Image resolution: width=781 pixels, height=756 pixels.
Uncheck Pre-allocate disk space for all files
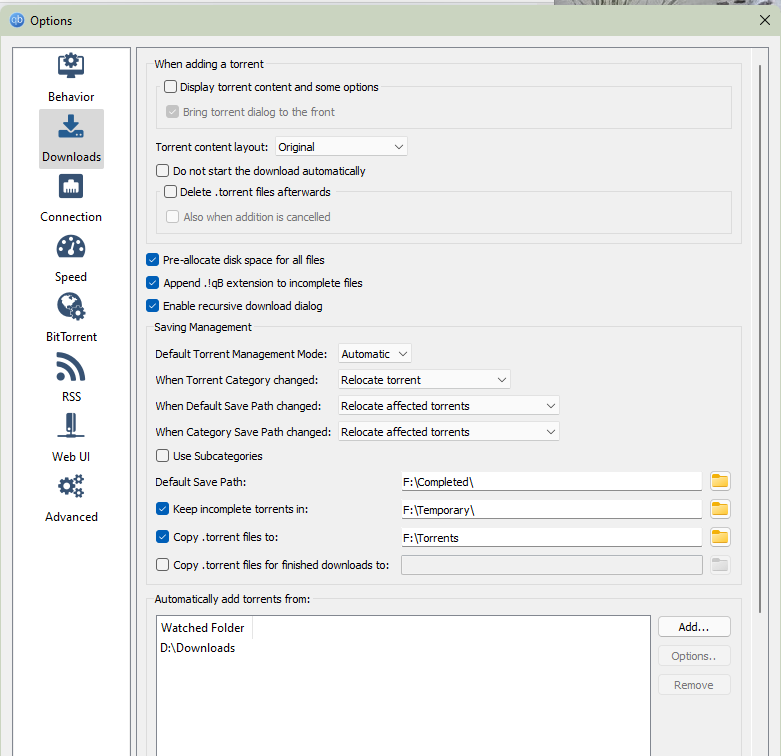(152, 259)
